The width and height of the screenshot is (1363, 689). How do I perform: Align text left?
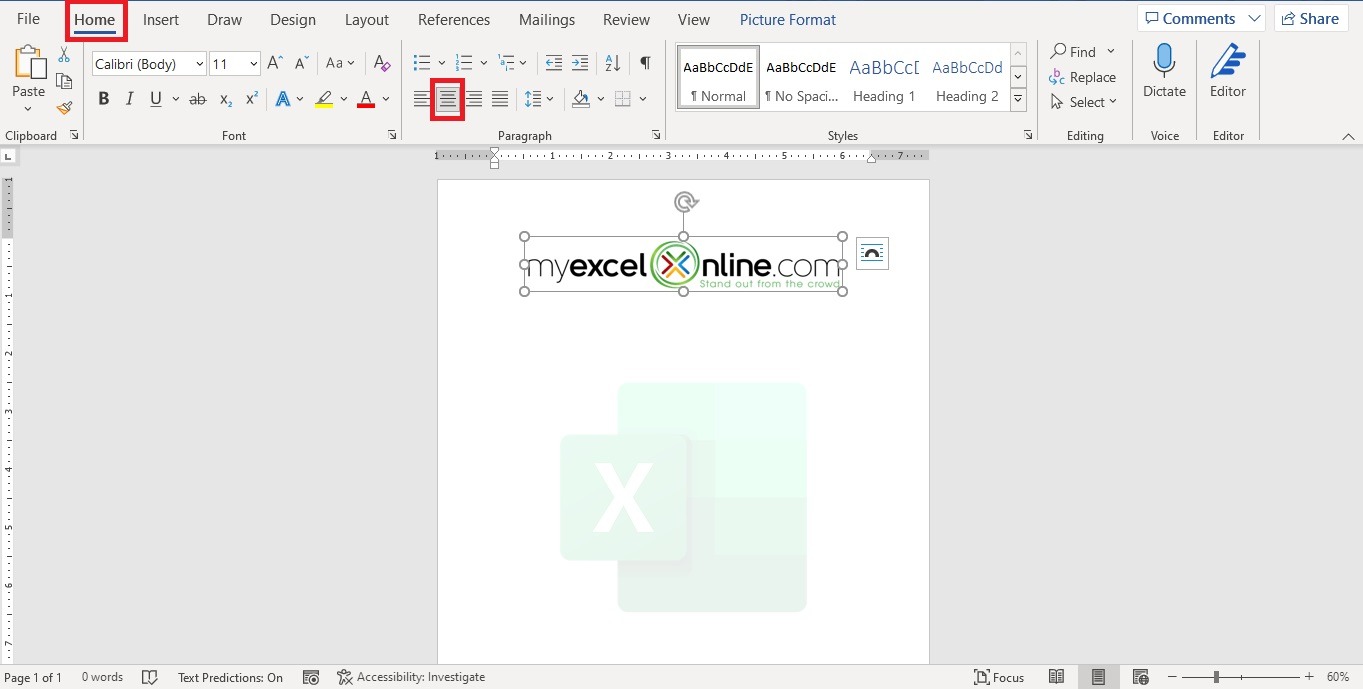(422, 99)
